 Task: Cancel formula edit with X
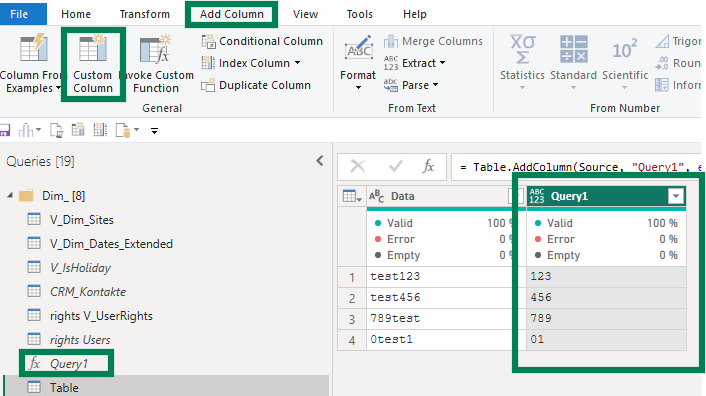tap(358, 167)
